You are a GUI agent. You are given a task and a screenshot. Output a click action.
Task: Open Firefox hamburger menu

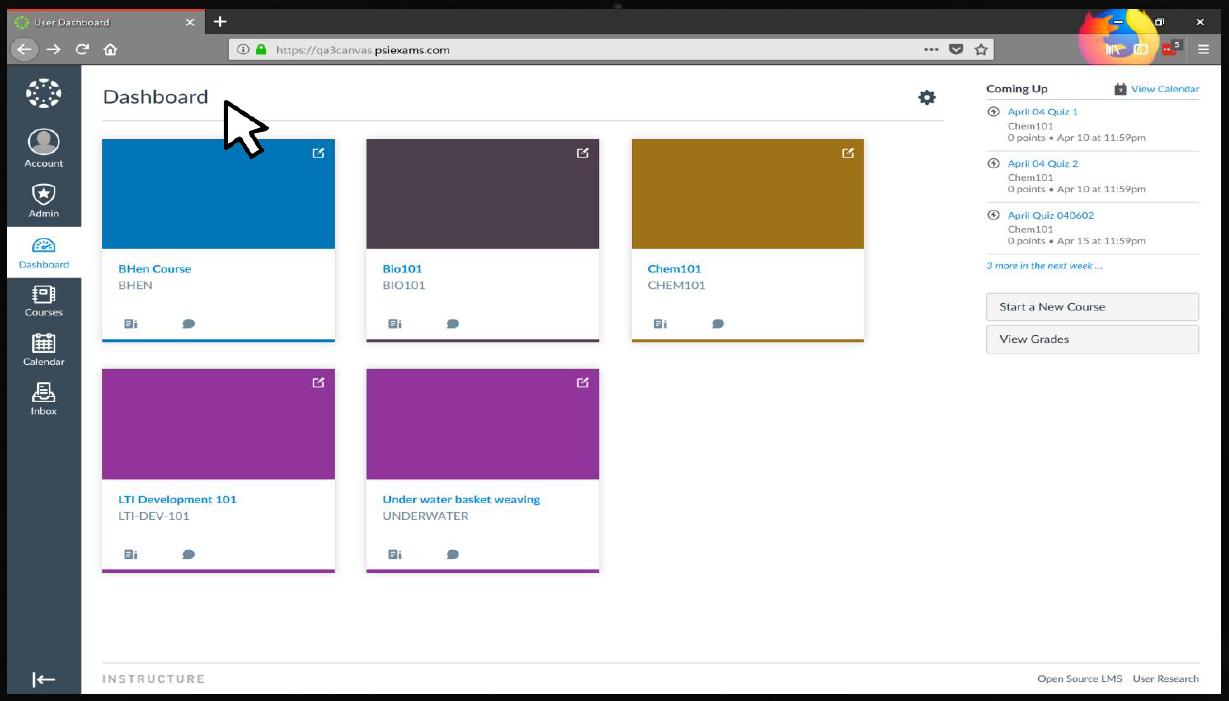tap(1203, 49)
